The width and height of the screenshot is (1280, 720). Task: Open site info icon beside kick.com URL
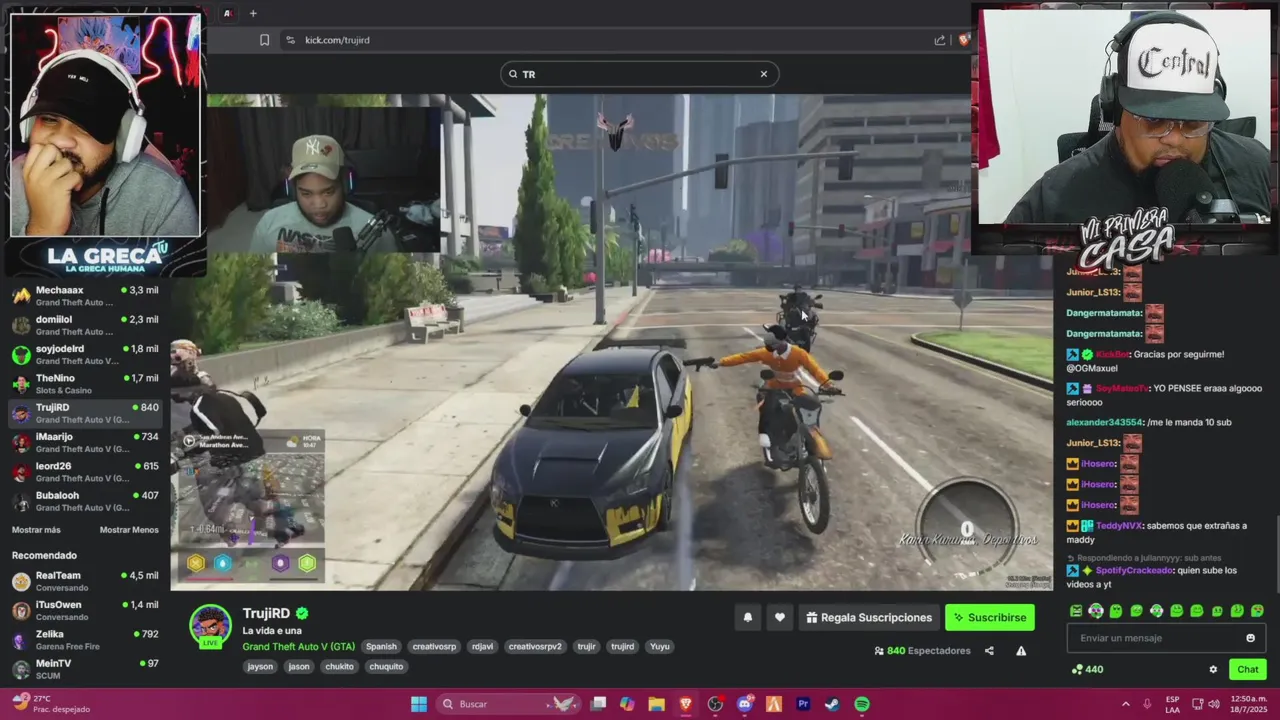coord(290,40)
